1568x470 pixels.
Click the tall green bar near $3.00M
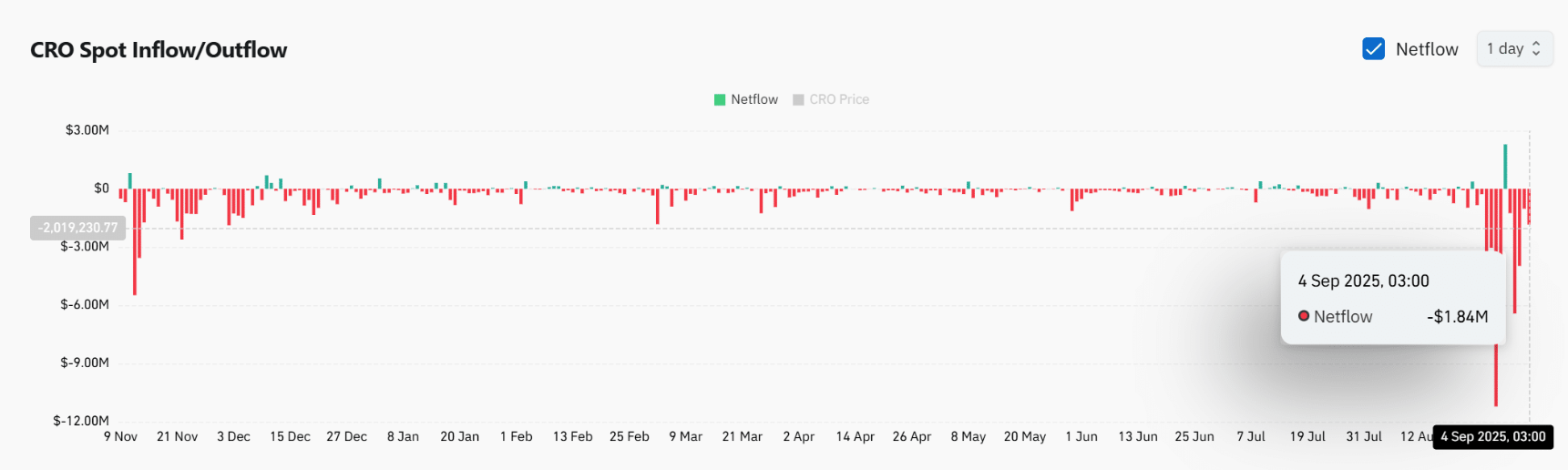pyautogui.click(x=1505, y=165)
